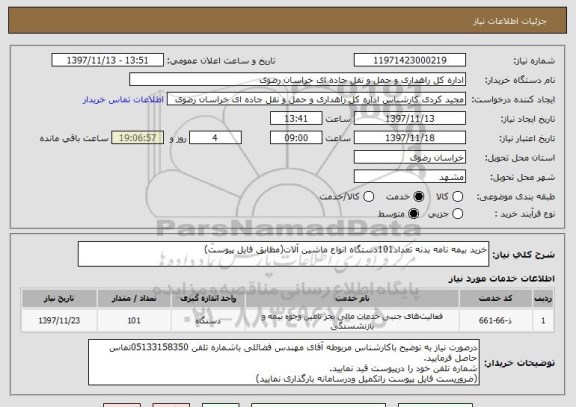Click the service name cell in row 1
This screenshot has height=407, width=576.
(352, 321)
